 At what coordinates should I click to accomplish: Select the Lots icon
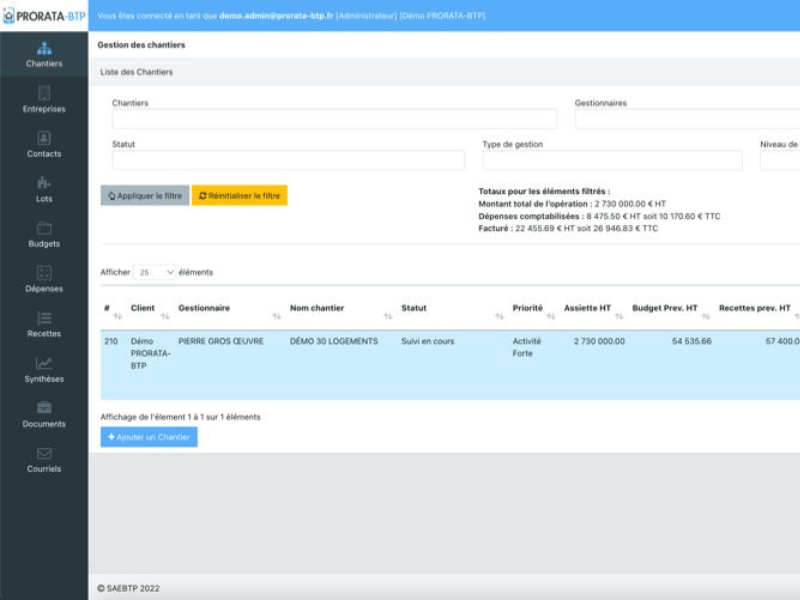click(44, 183)
